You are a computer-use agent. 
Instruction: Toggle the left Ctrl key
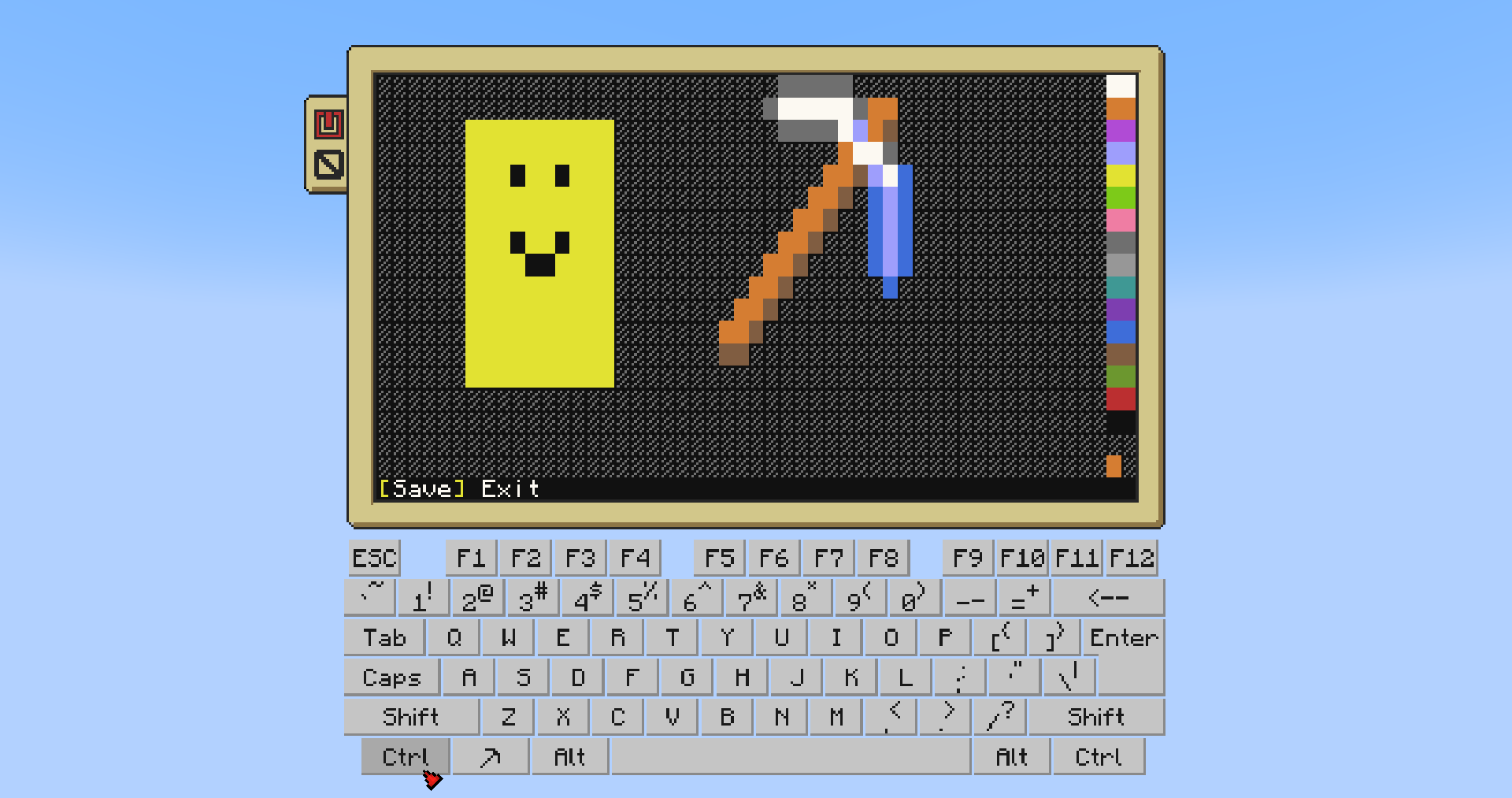tap(406, 757)
